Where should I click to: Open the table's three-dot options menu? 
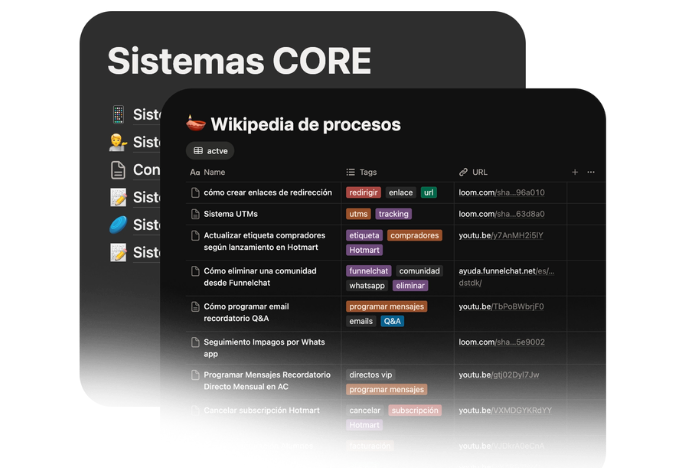[591, 172]
